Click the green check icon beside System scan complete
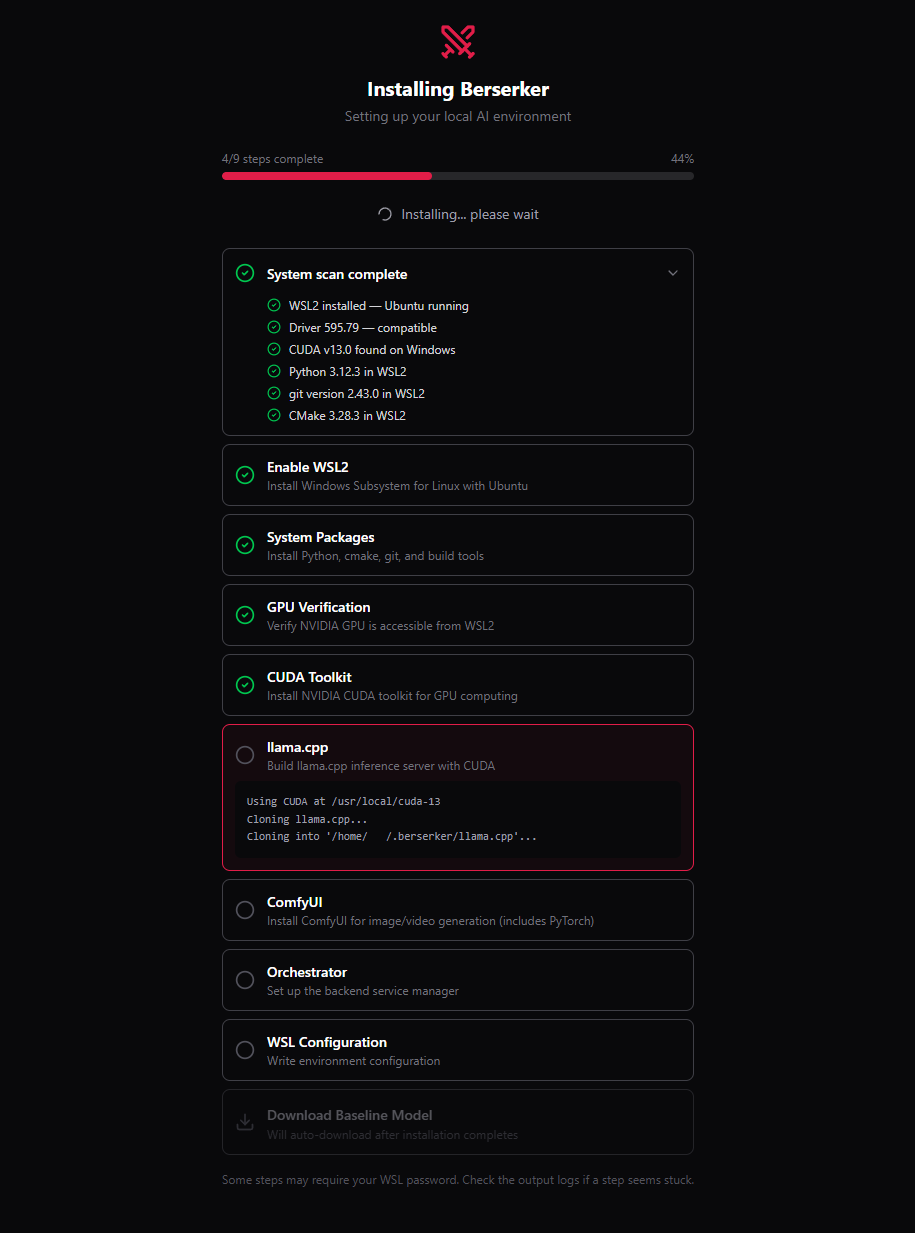The image size is (915, 1233). (x=245, y=273)
